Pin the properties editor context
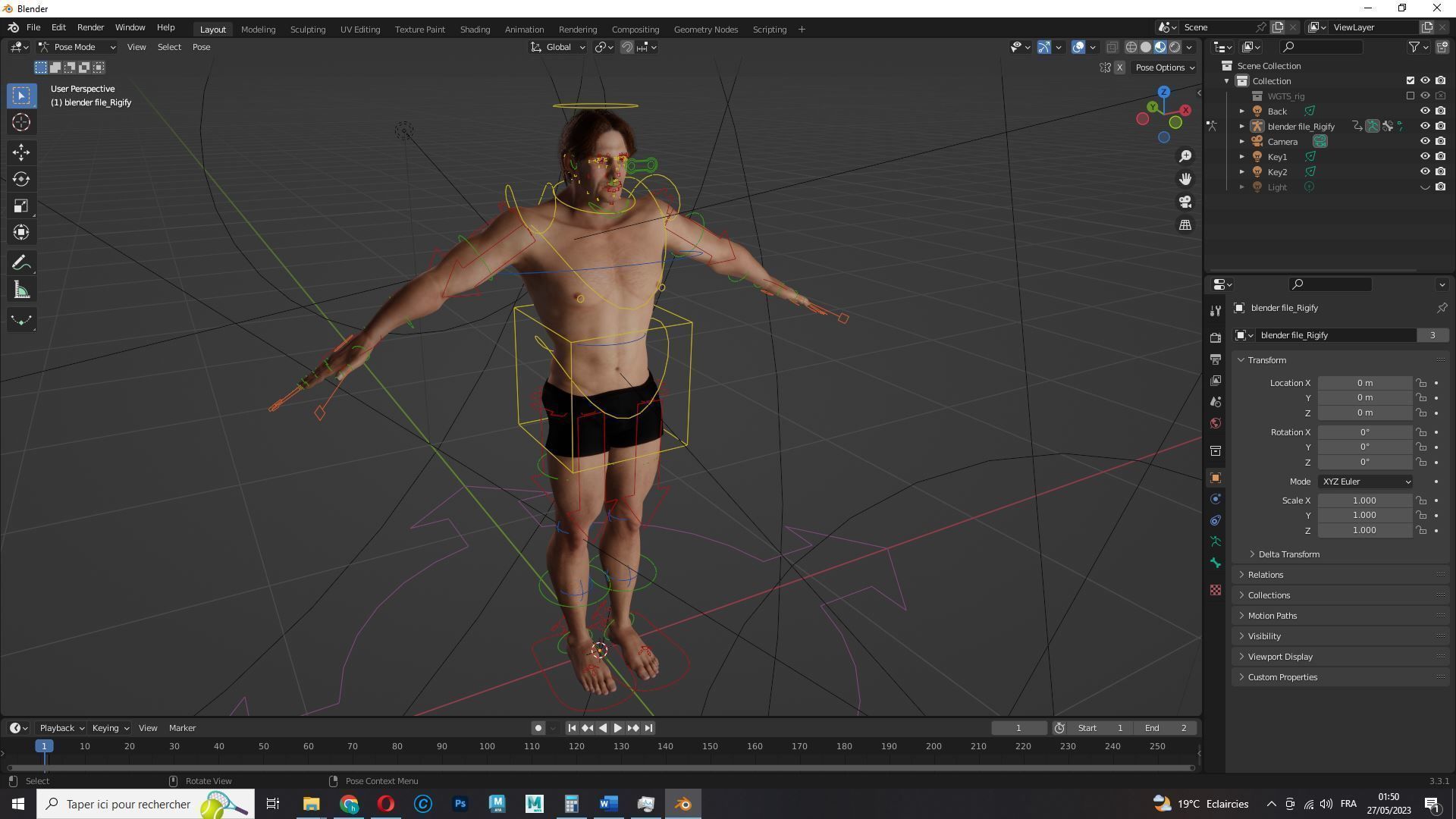The image size is (1456, 819). [1442, 308]
